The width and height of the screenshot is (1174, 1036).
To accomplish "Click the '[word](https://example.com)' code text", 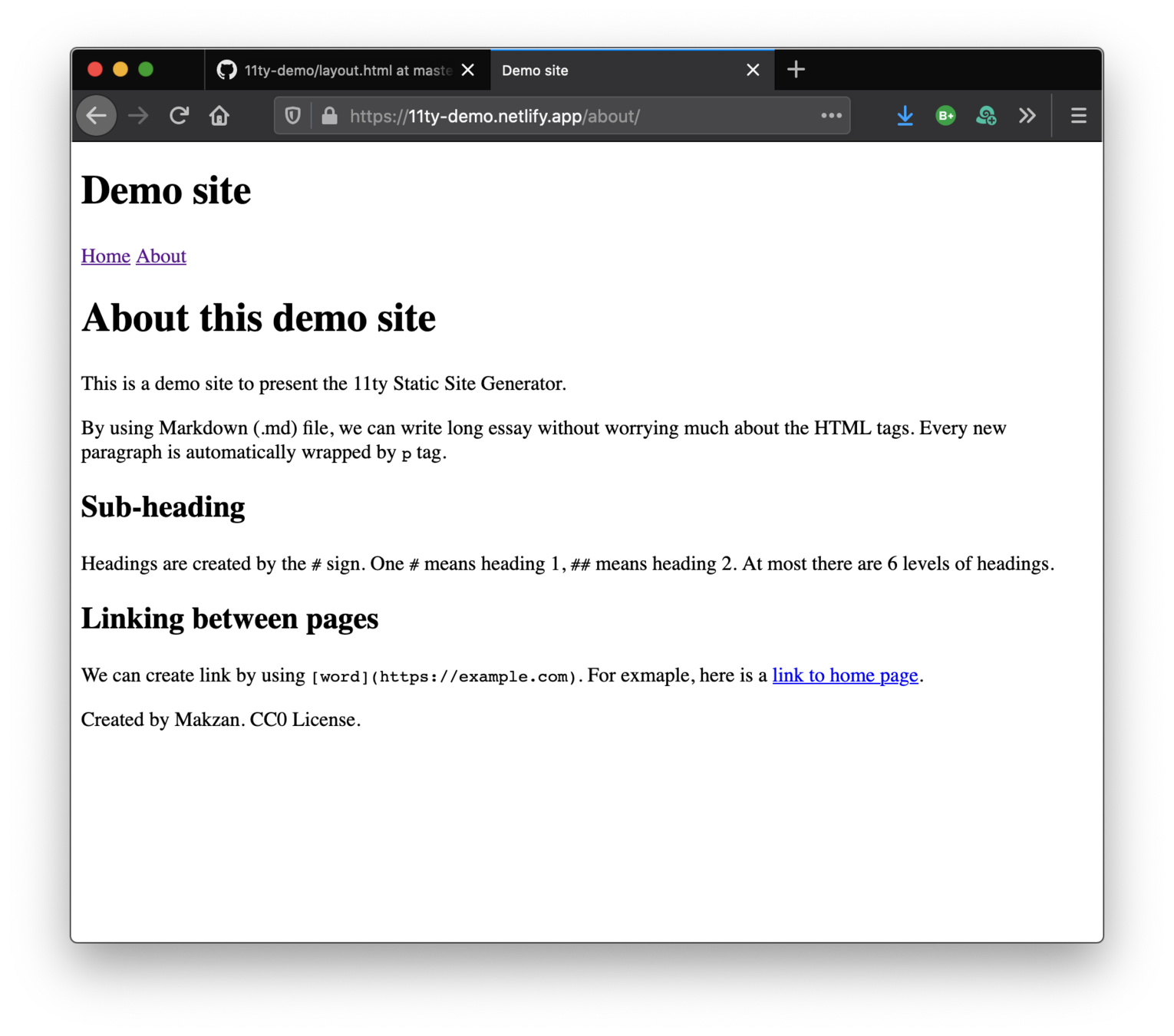I will [444, 677].
